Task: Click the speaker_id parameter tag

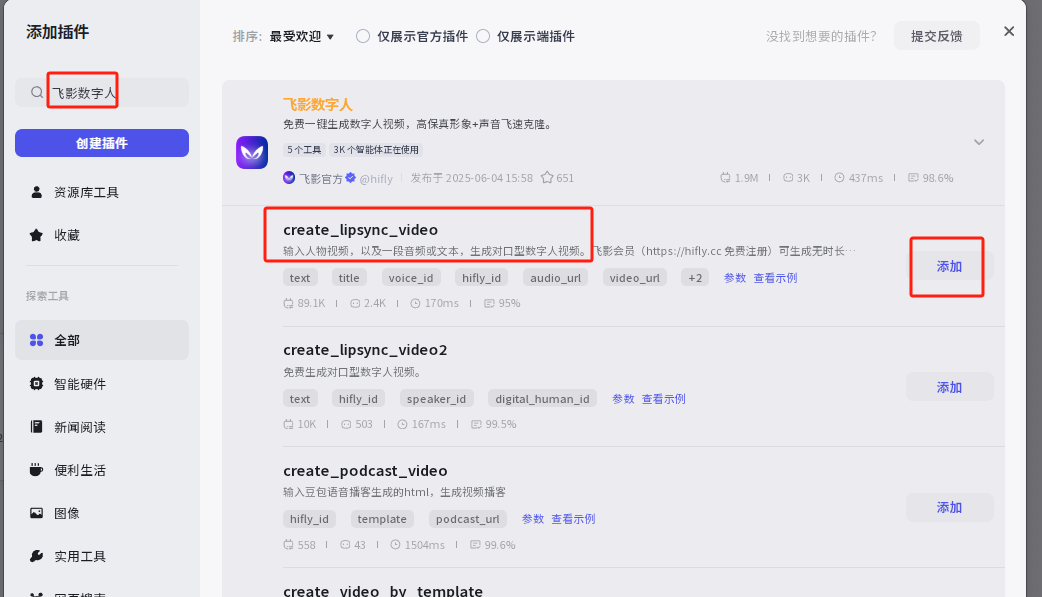Action: 436,399
